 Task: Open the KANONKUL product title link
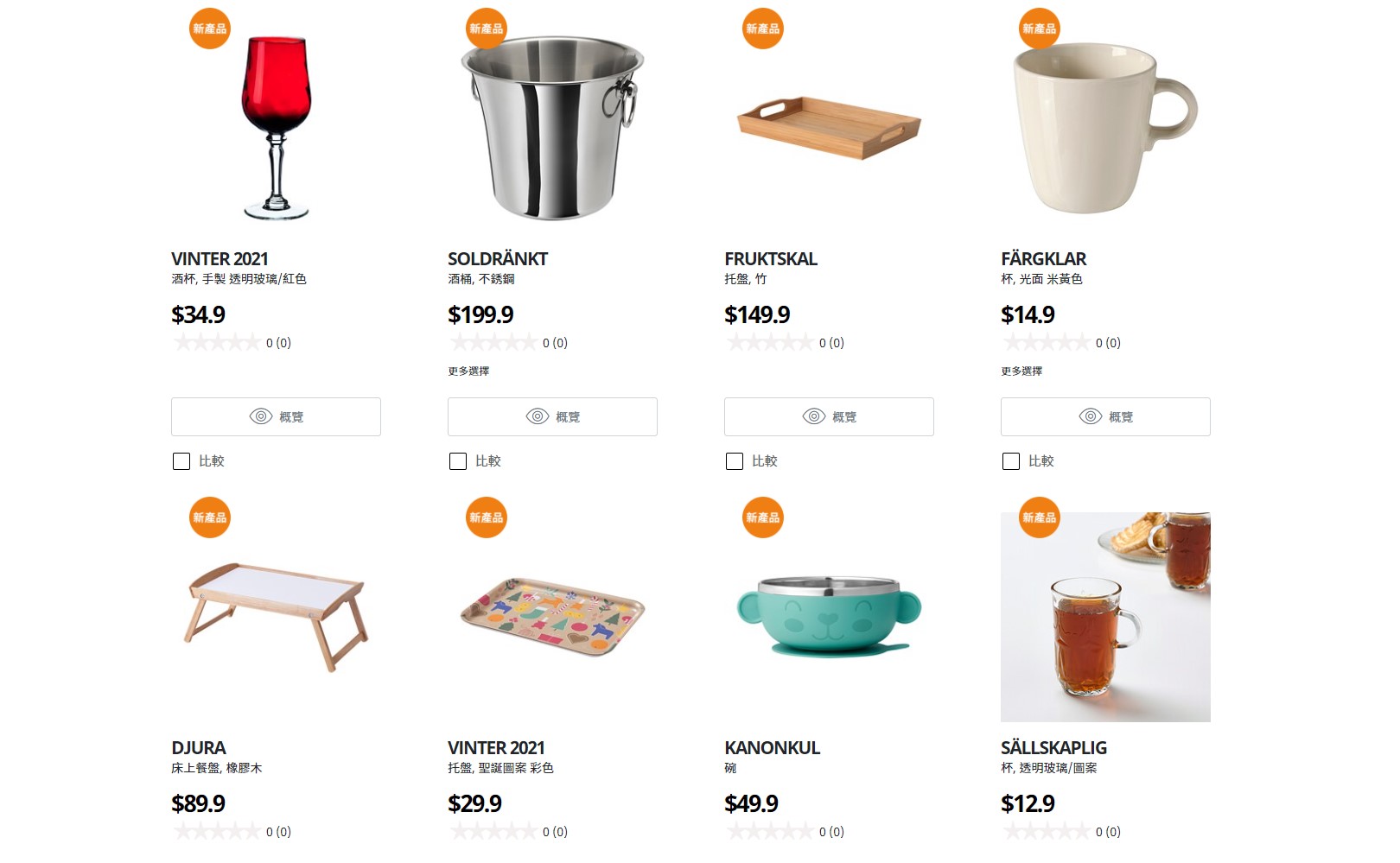pyautogui.click(x=772, y=747)
